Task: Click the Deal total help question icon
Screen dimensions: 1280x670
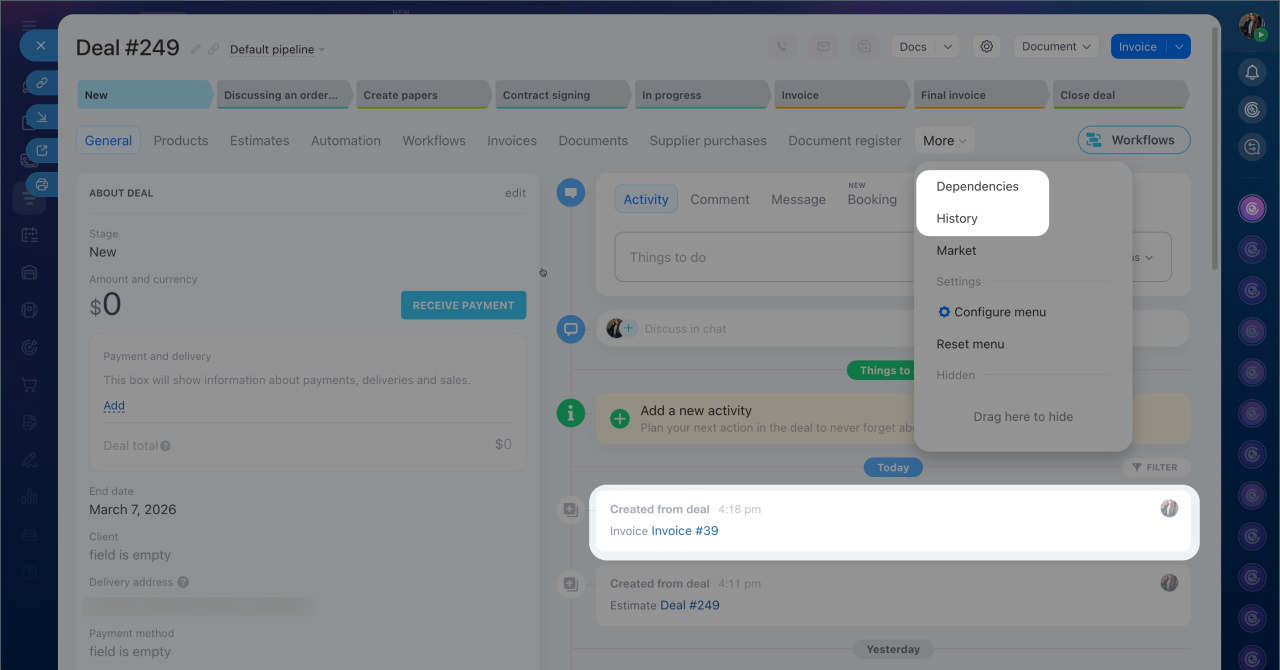Action: [166, 446]
